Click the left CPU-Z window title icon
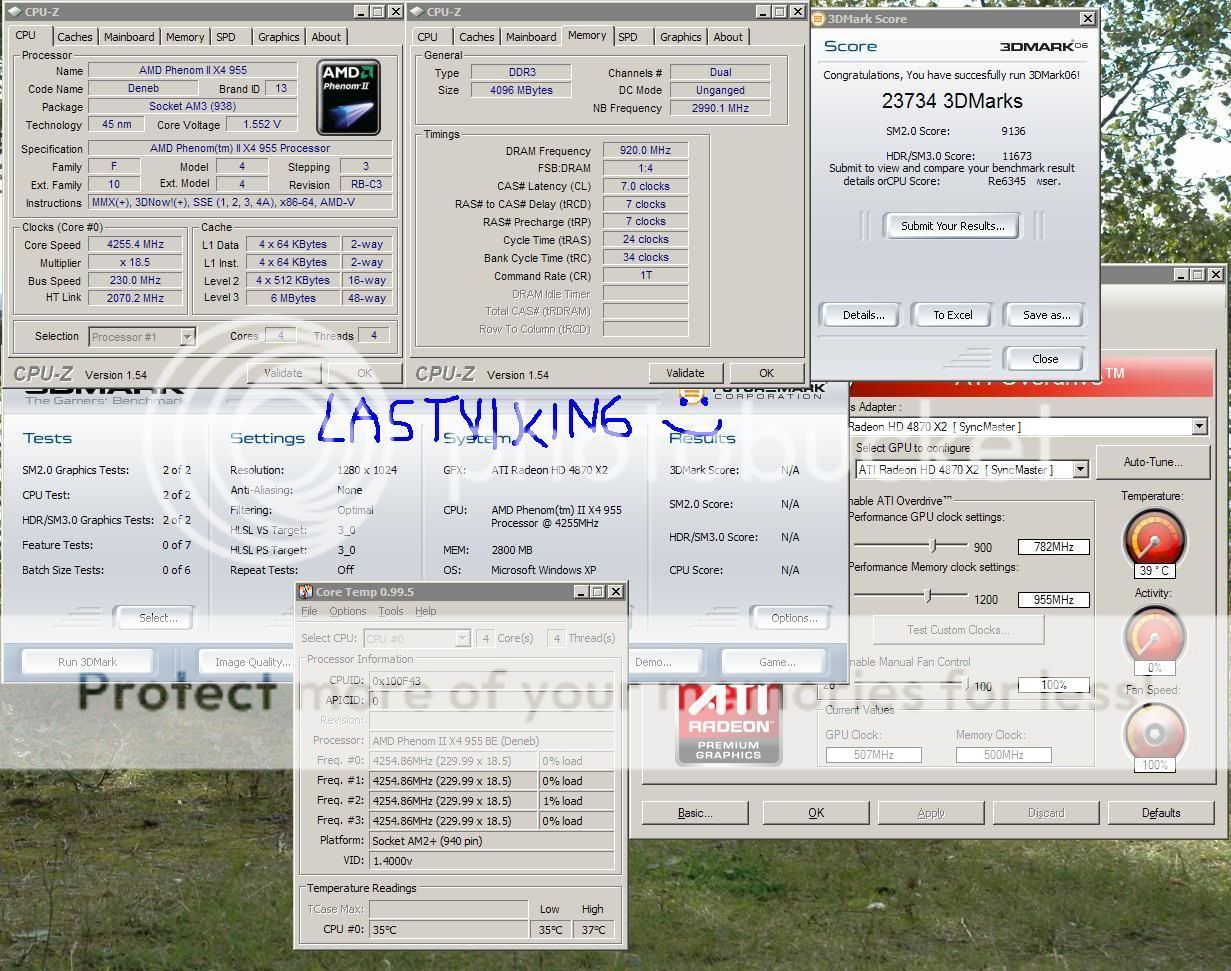 (x=15, y=12)
